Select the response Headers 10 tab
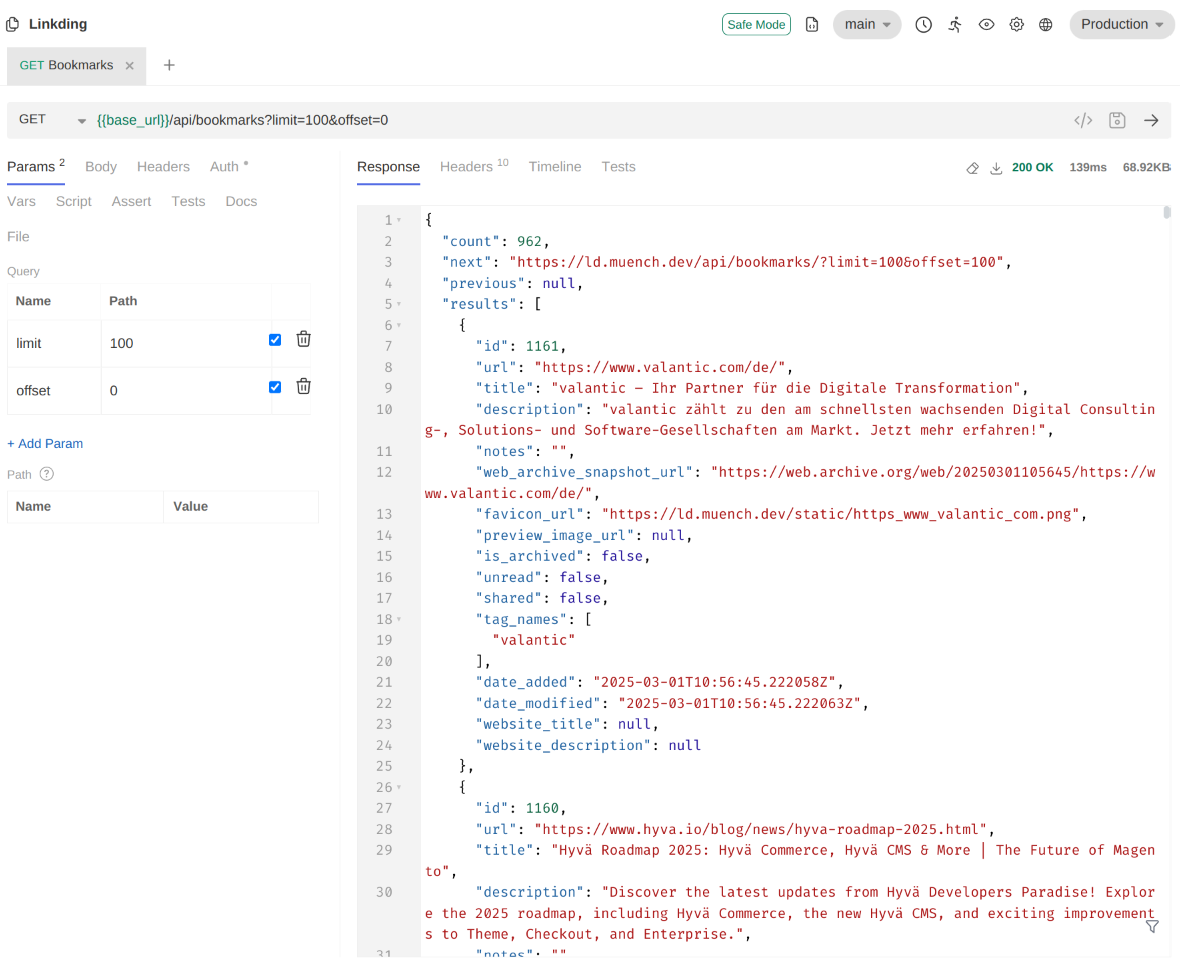The image size is (1180, 966). click(474, 167)
